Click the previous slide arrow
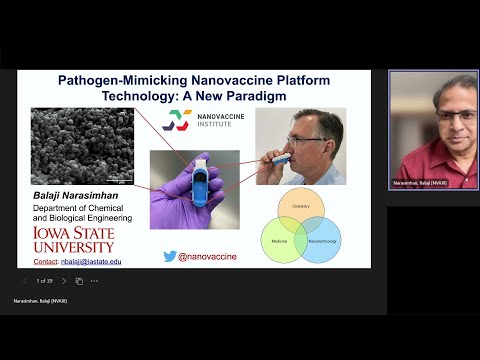Image resolution: width=480 pixels, height=360 pixels. coord(25,281)
